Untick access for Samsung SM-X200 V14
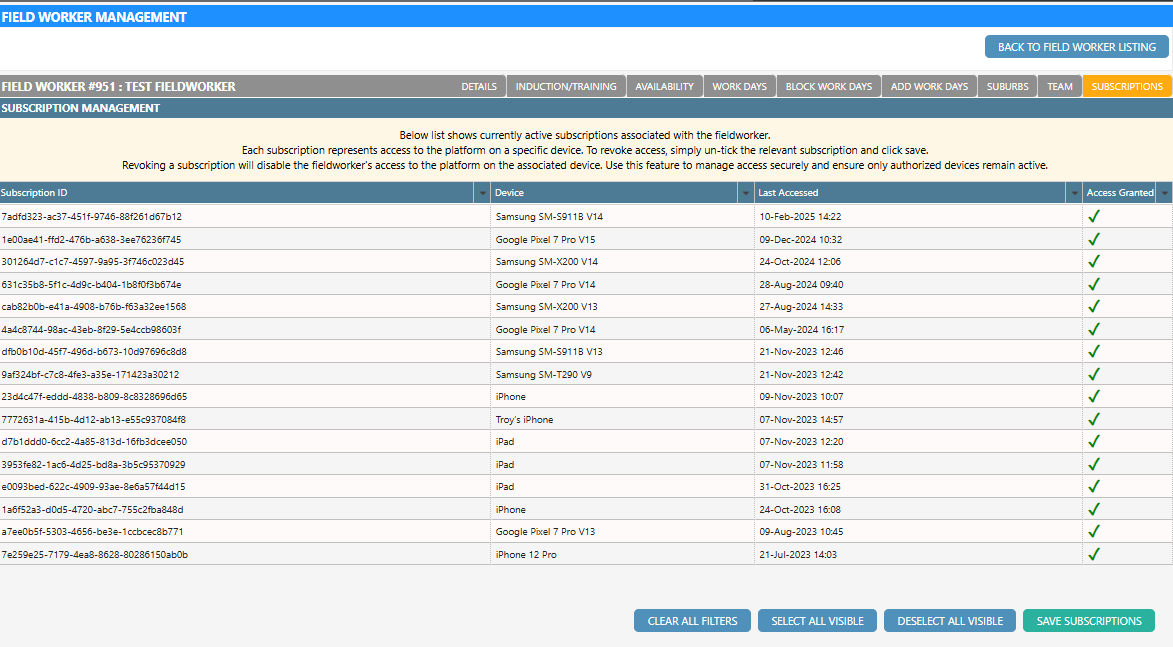The image size is (1173, 647). click(x=1093, y=261)
